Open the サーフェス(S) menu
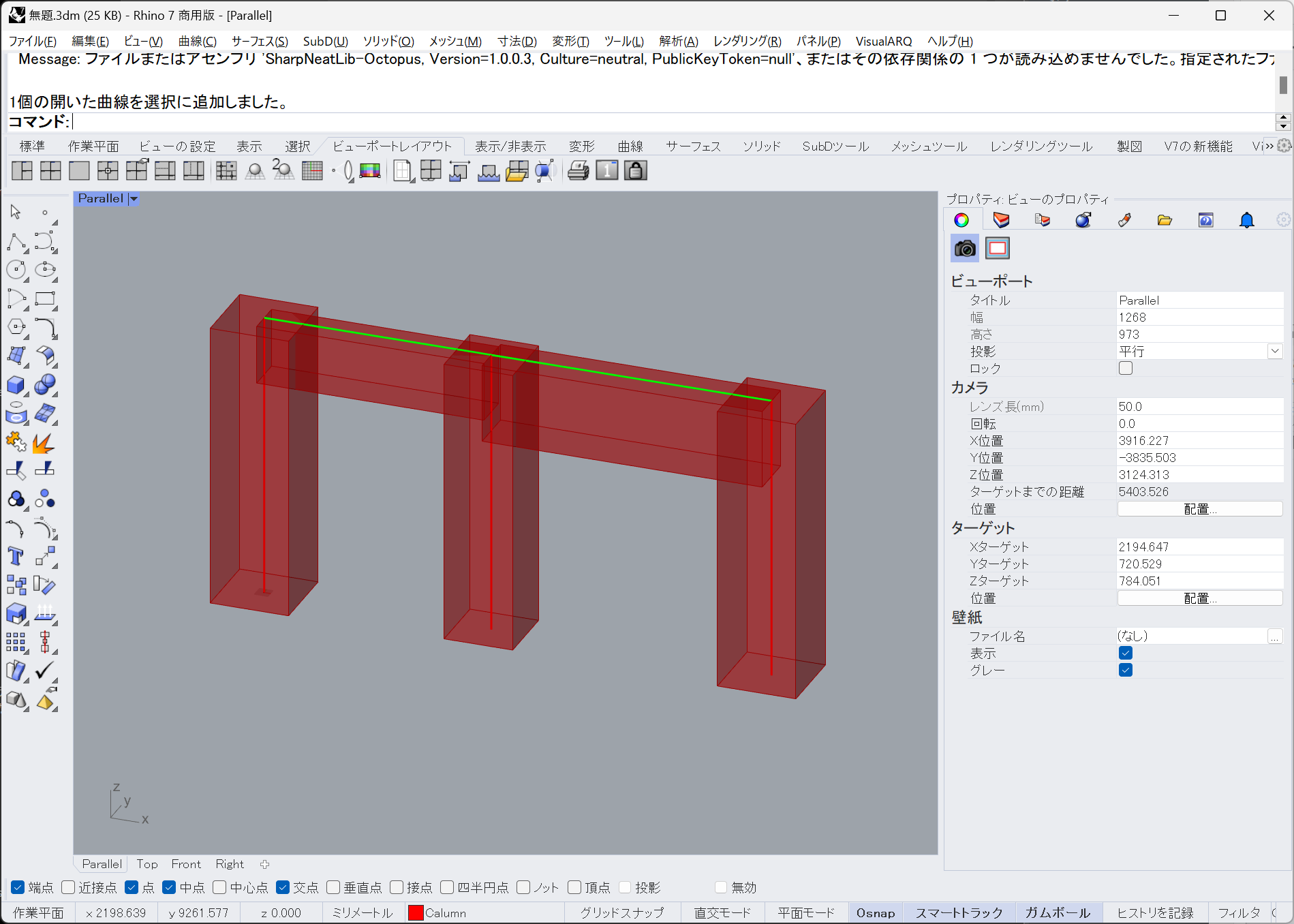This screenshot has height=924, width=1294. click(x=260, y=41)
